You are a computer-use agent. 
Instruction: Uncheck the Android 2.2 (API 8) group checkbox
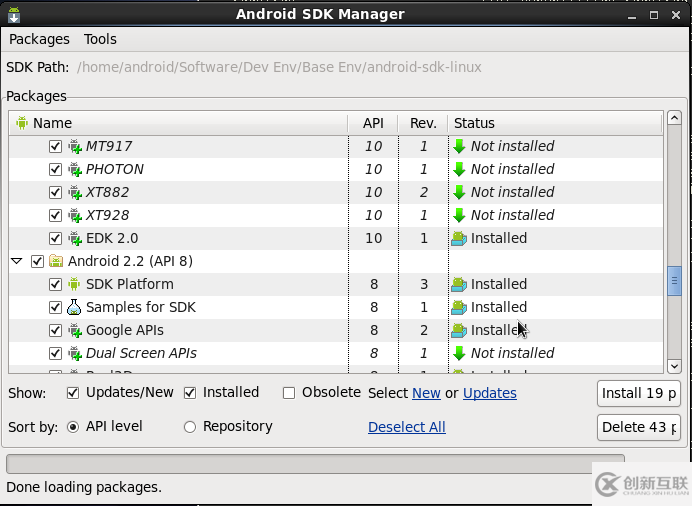point(37,261)
